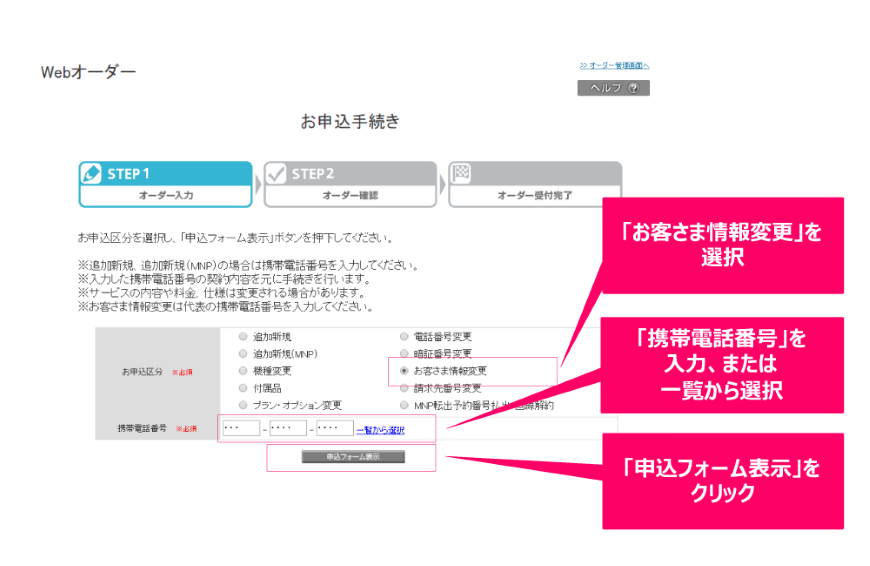Click the 一覧から選択 link
The height and width of the screenshot is (566, 870).
381,429
